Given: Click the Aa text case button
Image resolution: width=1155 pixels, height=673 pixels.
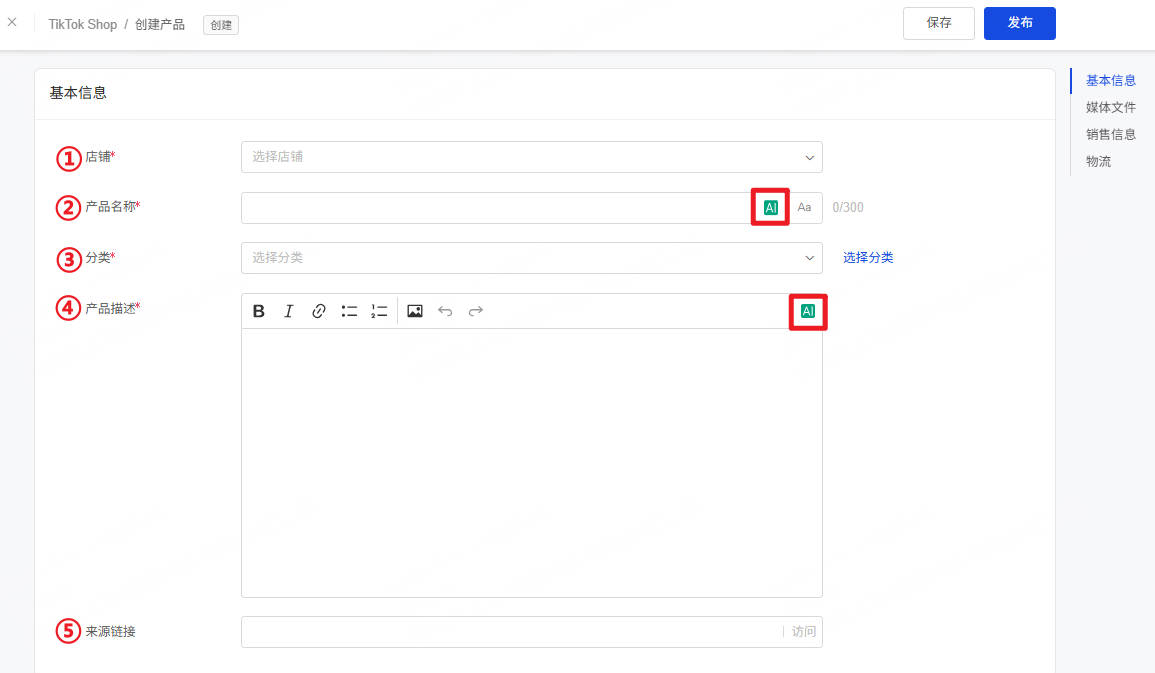Looking at the screenshot, I should [x=804, y=208].
